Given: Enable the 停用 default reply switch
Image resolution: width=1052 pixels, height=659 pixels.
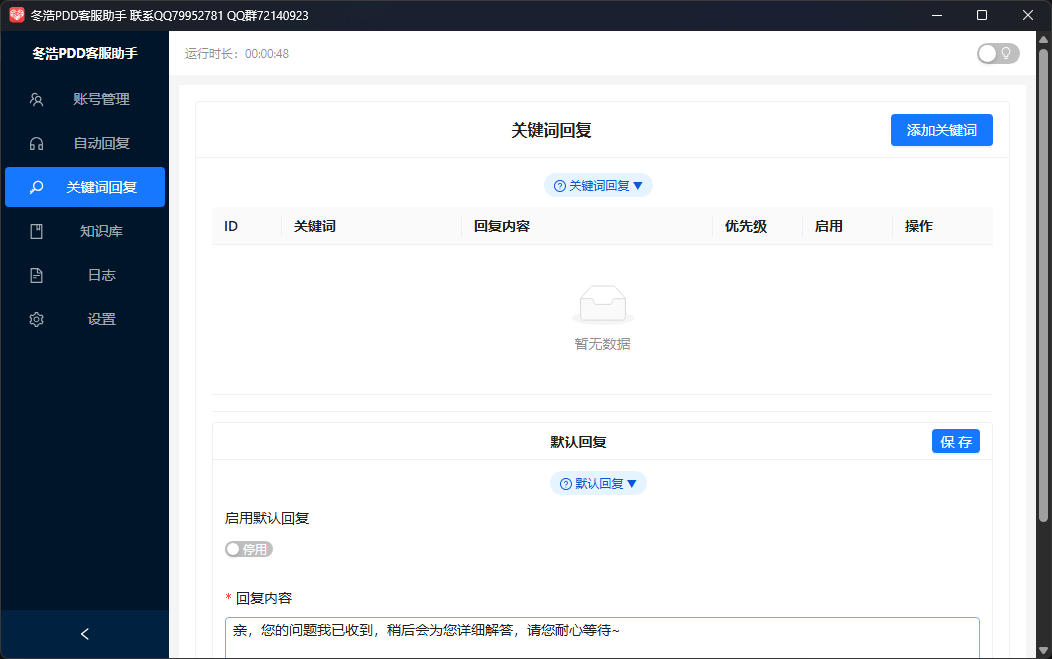Looking at the screenshot, I should pos(249,549).
